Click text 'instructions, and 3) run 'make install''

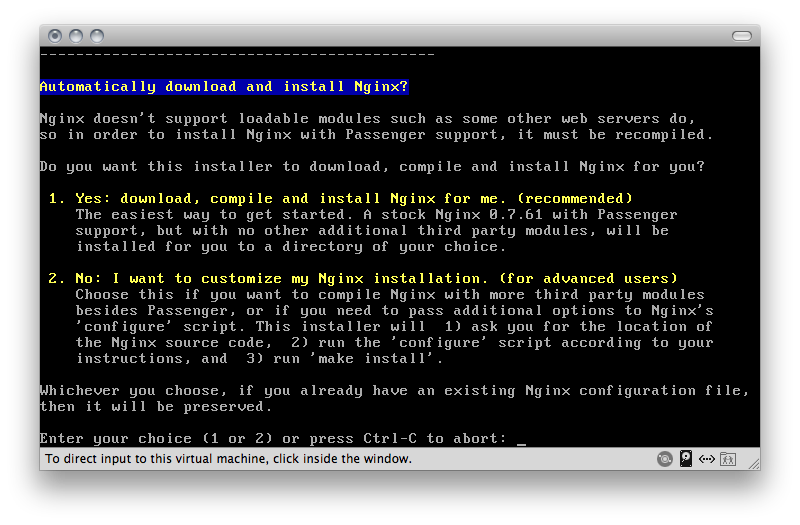click(259, 359)
